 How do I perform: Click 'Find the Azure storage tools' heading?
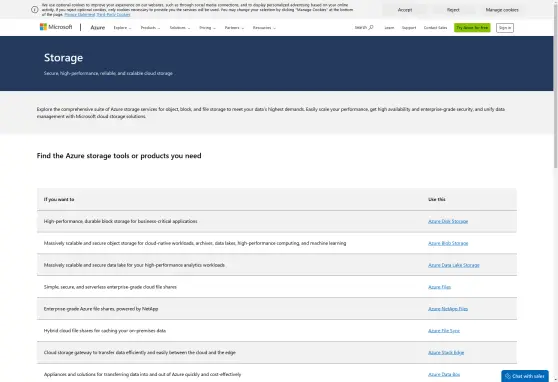pos(119,156)
